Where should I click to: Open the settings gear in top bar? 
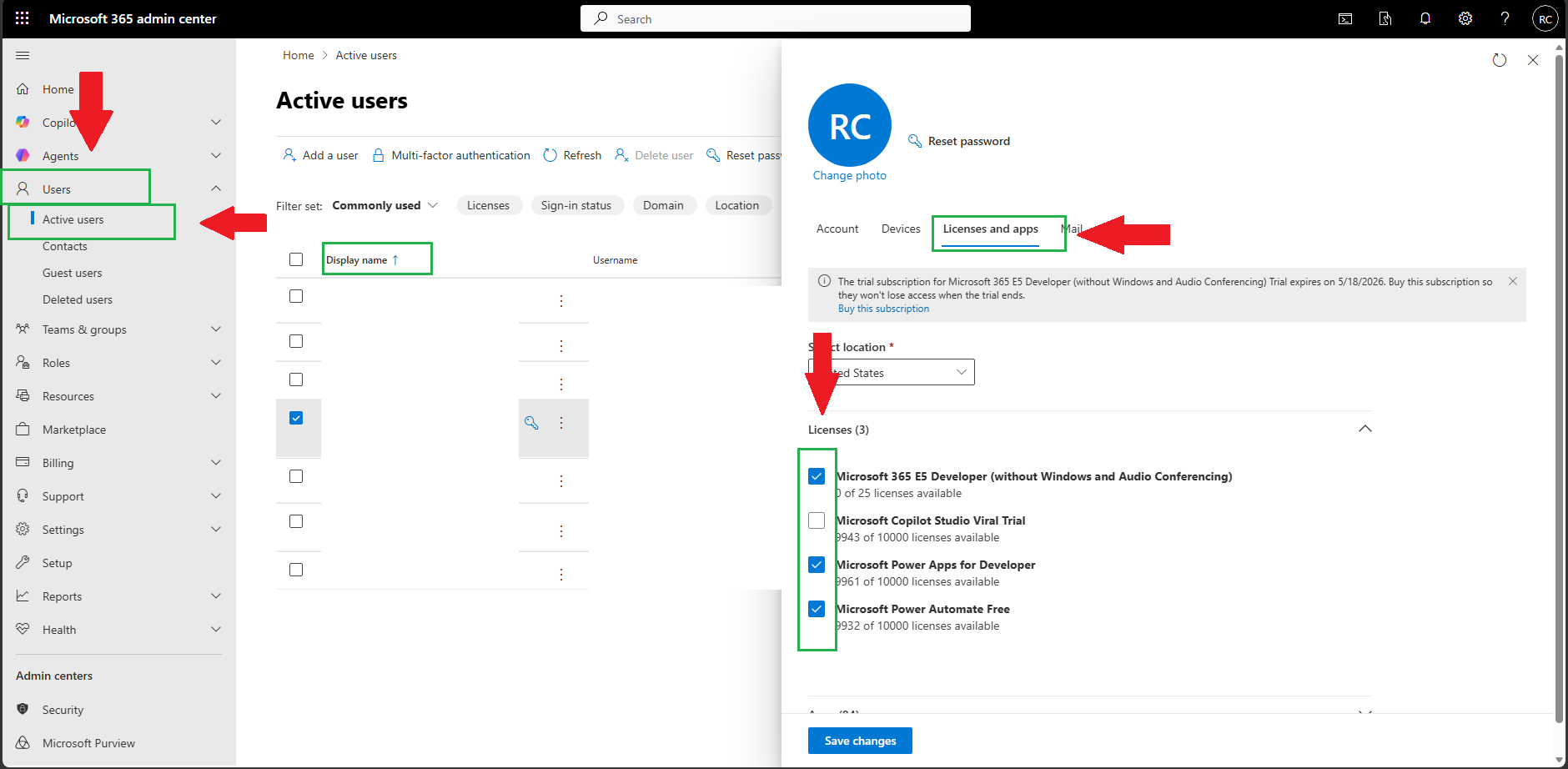[x=1465, y=18]
